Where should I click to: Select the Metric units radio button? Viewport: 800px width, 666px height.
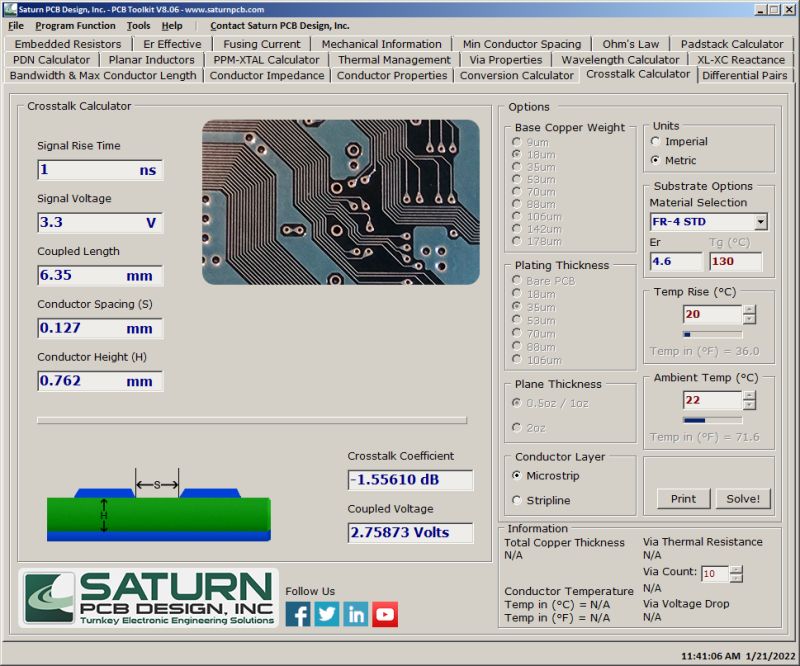pos(656,160)
